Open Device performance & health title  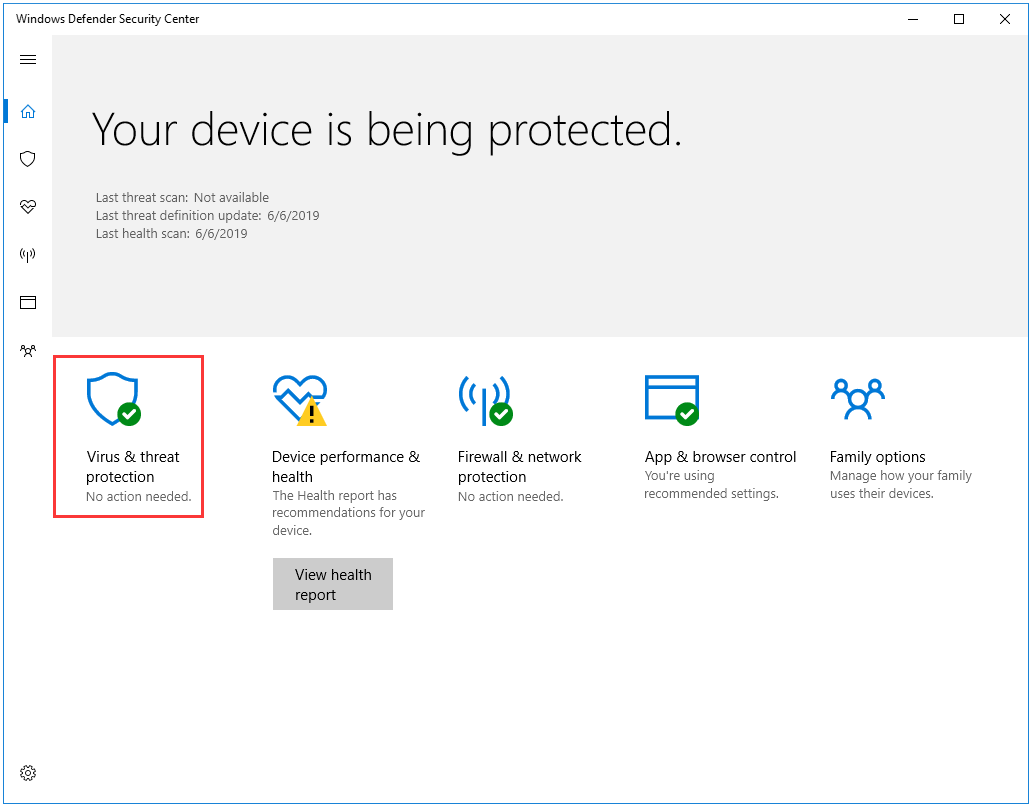[x=346, y=467]
